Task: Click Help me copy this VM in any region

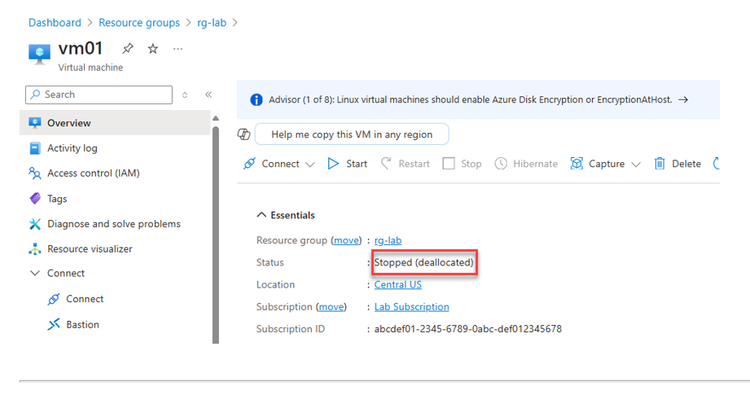Action: (352, 134)
